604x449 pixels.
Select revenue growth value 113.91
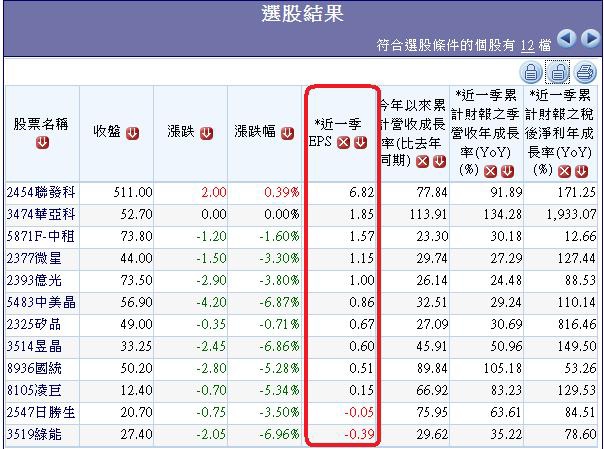[429, 214]
